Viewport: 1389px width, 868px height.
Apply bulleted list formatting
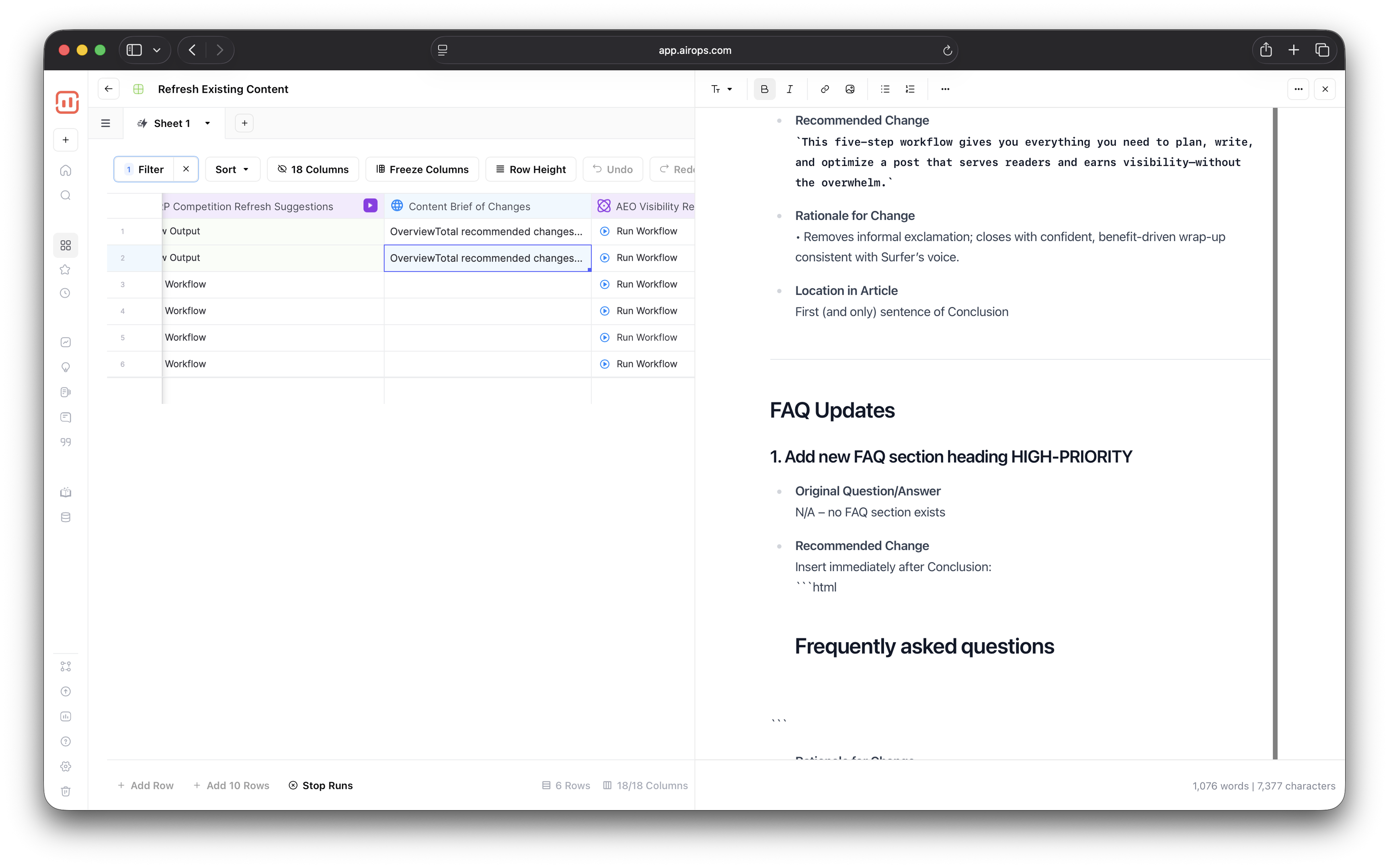885,89
